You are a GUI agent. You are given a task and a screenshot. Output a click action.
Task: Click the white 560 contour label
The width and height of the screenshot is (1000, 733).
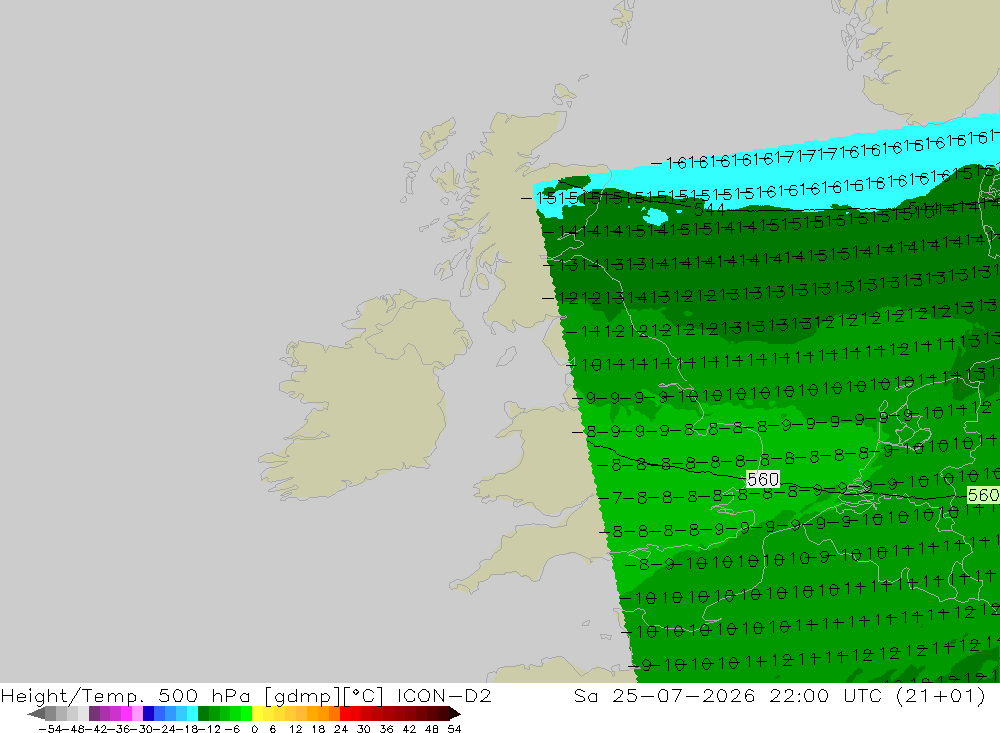click(x=763, y=479)
